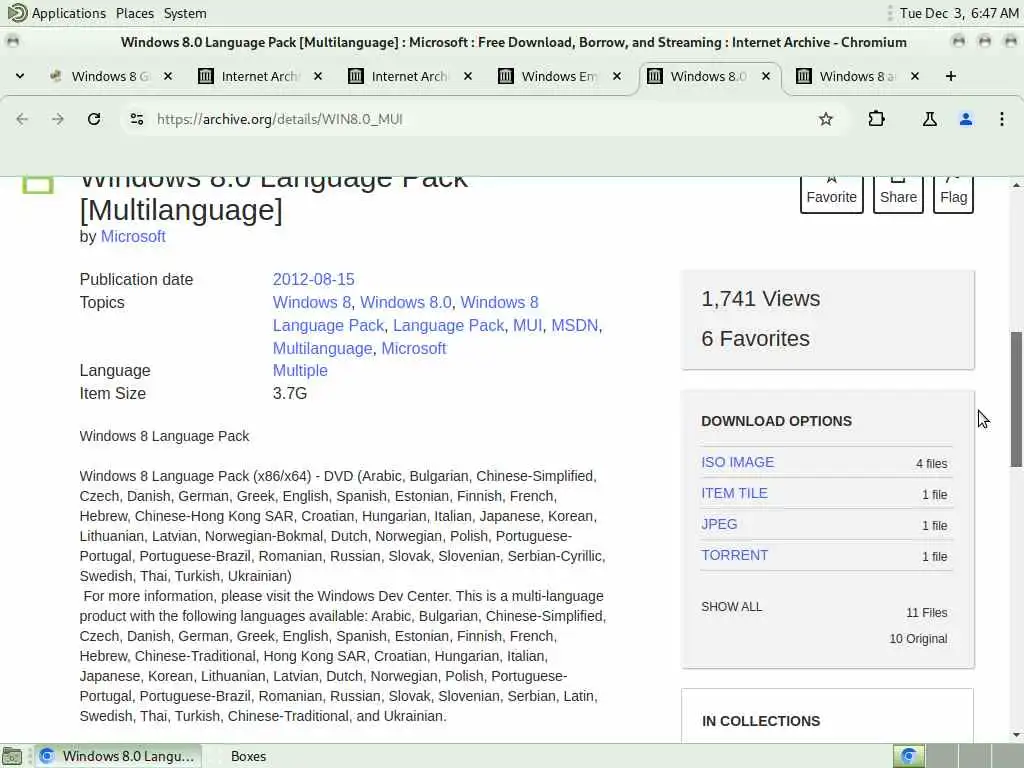Click the Debian logo menu icon
This screenshot has height=768, width=1024.
point(17,12)
